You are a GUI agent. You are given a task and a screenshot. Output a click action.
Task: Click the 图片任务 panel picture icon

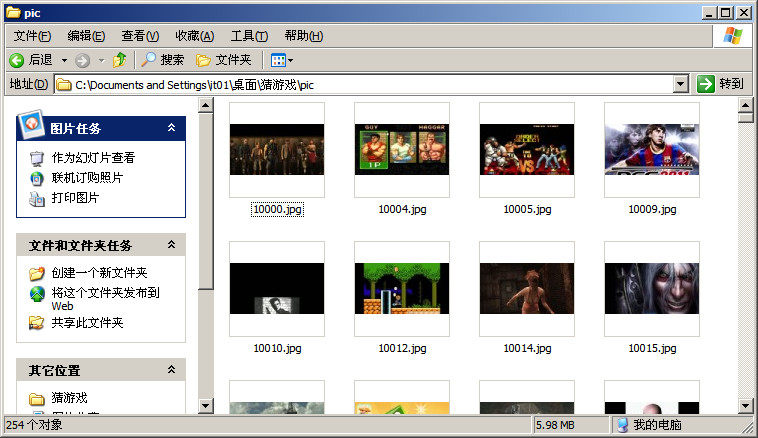click(x=31, y=124)
